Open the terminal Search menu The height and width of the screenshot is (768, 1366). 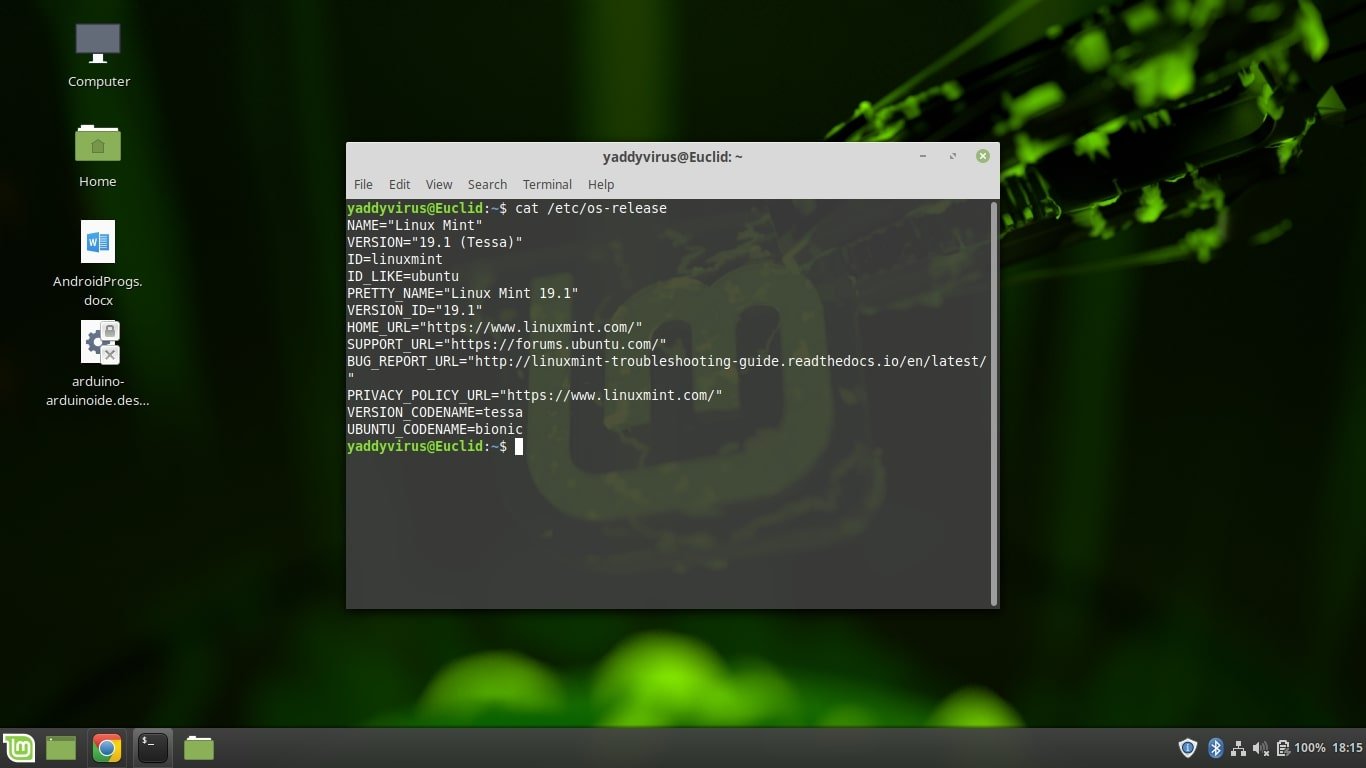(x=487, y=184)
